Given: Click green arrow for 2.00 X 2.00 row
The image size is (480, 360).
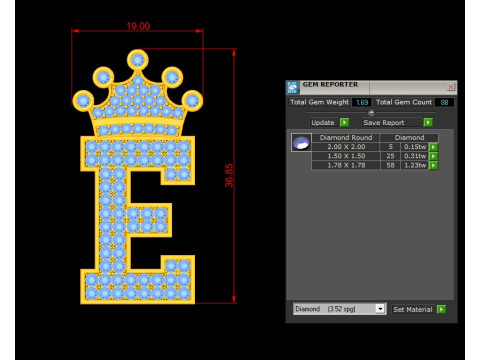Looking at the screenshot, I should [x=433, y=147].
